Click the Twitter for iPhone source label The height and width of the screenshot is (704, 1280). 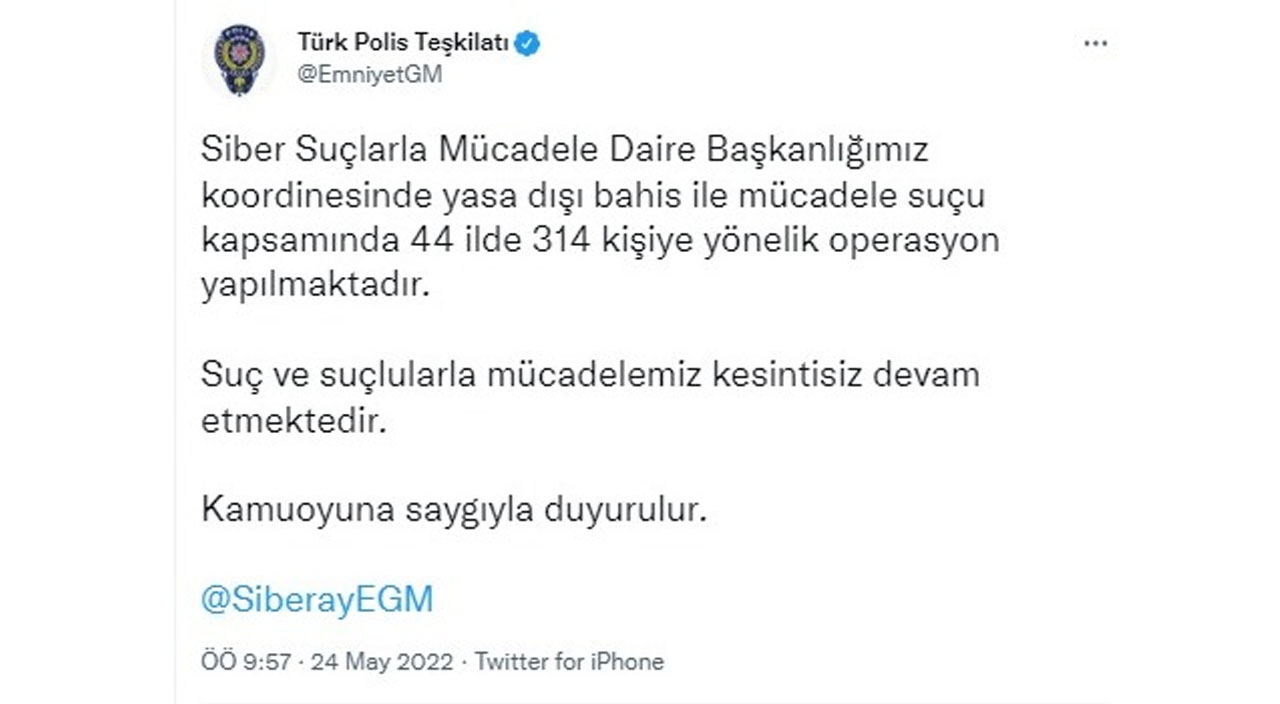pyautogui.click(x=569, y=661)
